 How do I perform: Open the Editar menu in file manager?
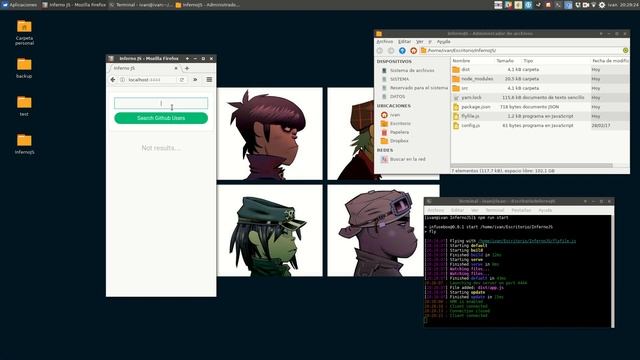pyautogui.click(x=404, y=42)
